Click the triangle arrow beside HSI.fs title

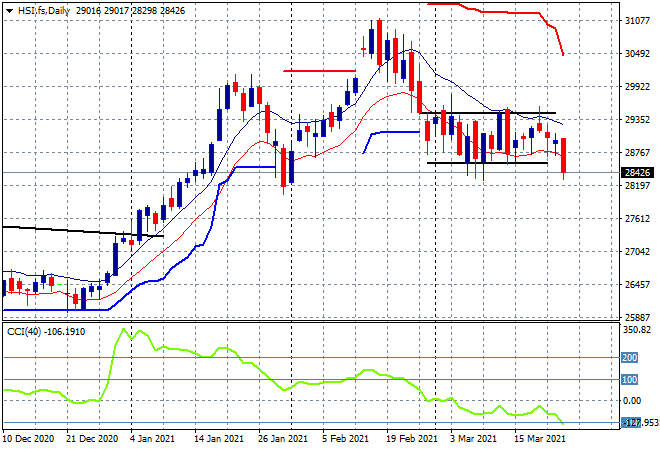(x=9, y=11)
